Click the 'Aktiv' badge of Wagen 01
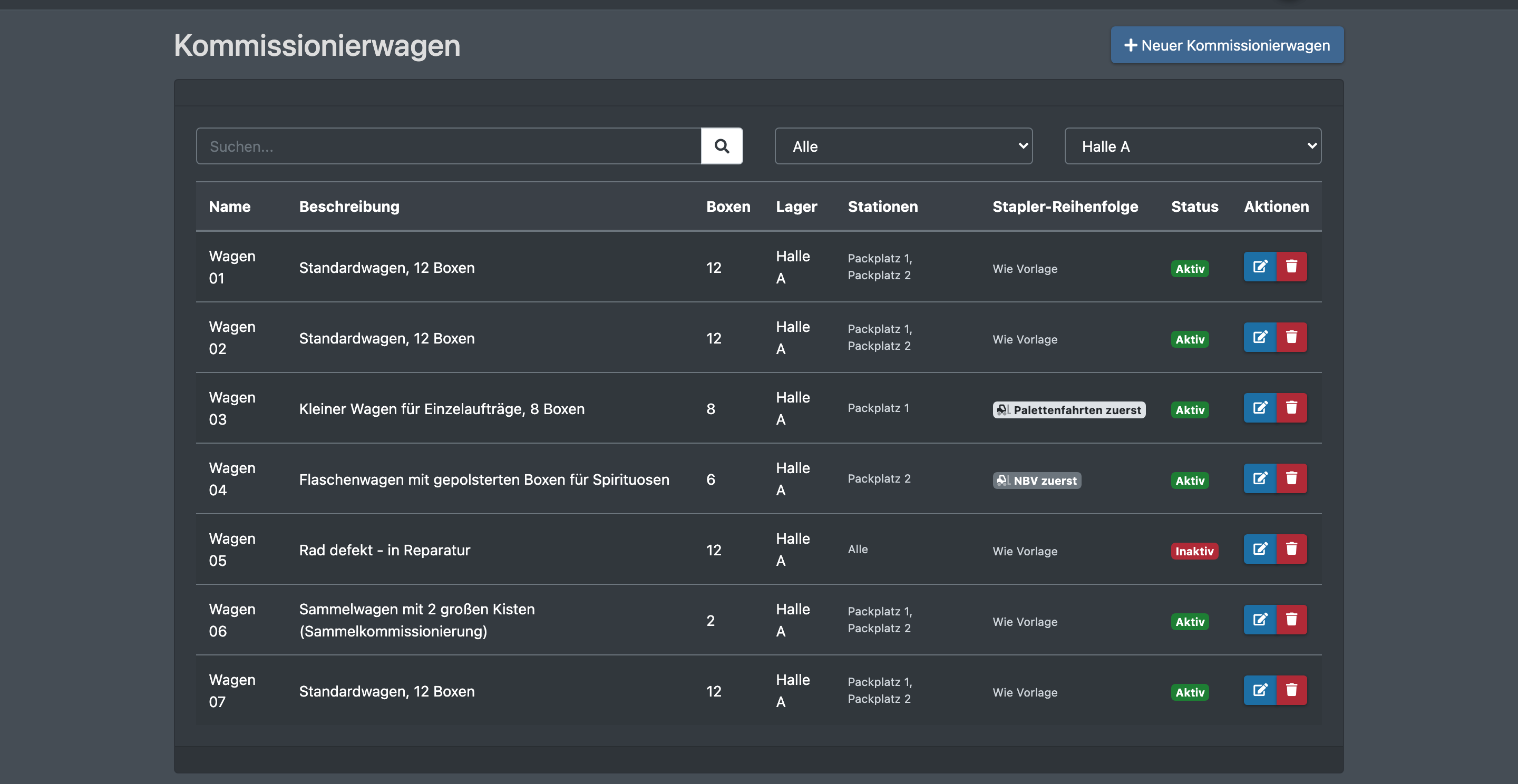 point(1190,269)
